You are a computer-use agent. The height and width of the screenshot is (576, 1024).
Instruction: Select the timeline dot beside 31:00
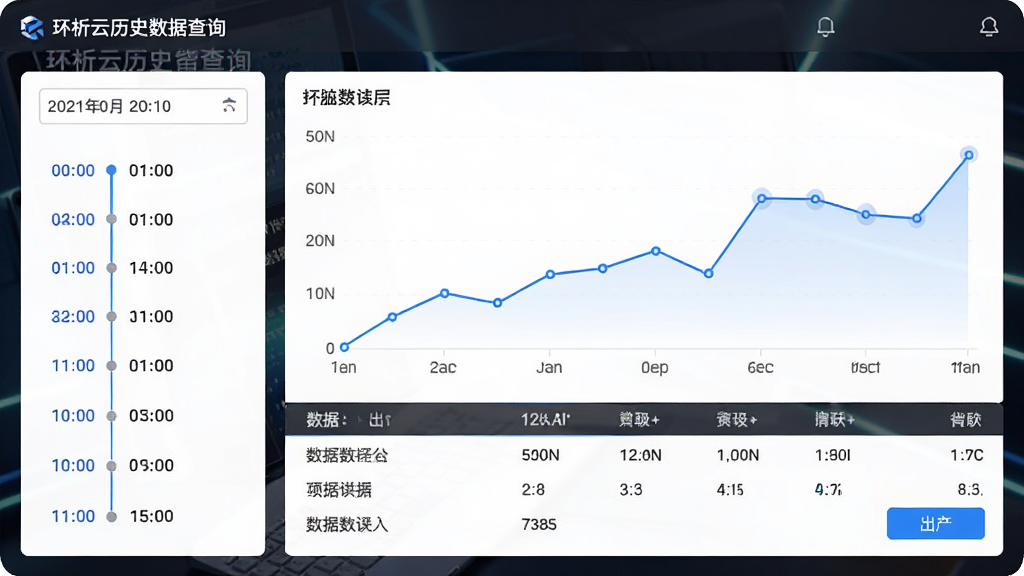[112, 317]
